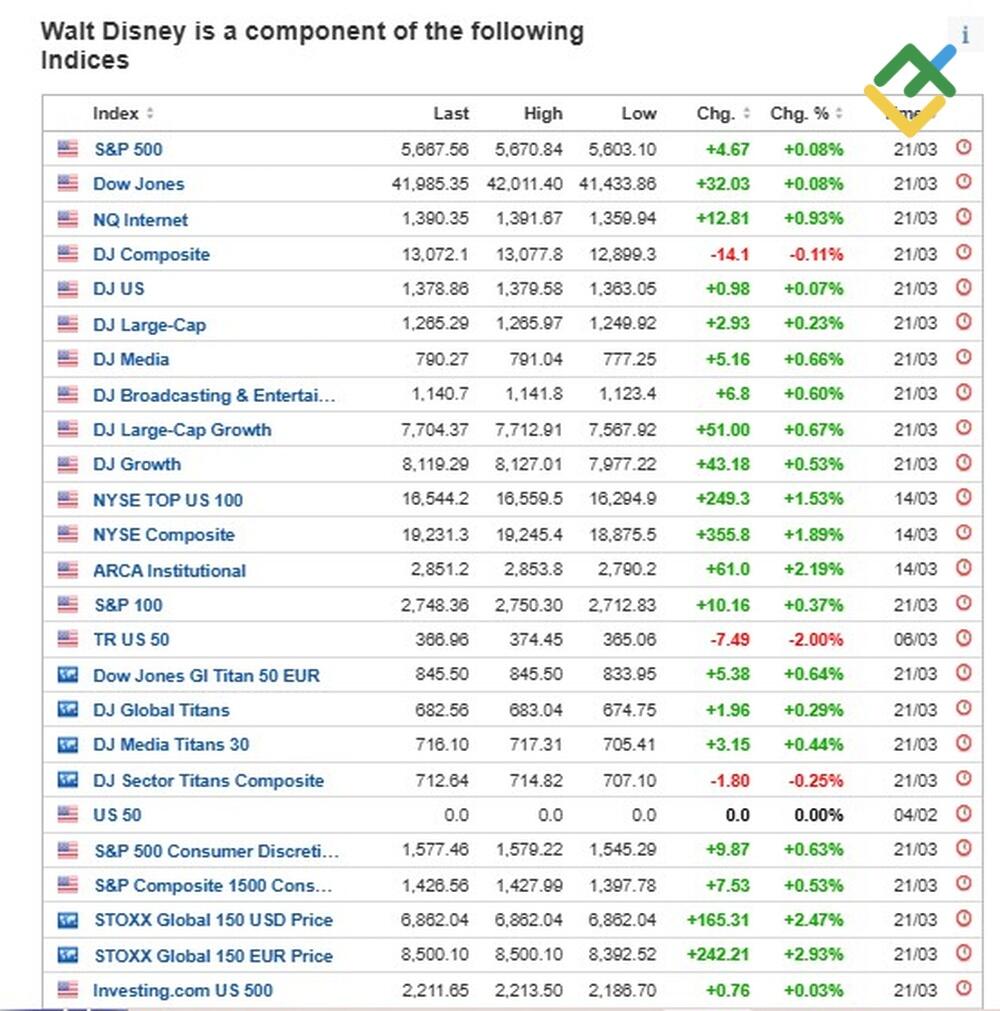Open the DJ US index link
The image size is (1000, 1011).
(x=119, y=288)
